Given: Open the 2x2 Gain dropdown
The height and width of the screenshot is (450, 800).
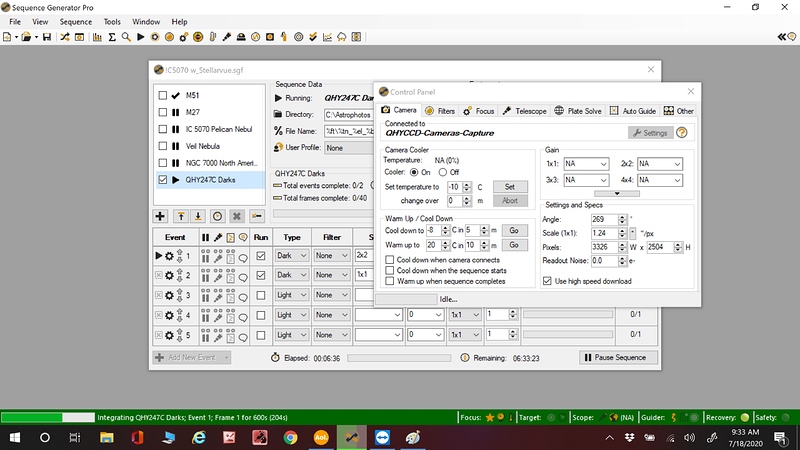Looking at the screenshot, I should 660,164.
